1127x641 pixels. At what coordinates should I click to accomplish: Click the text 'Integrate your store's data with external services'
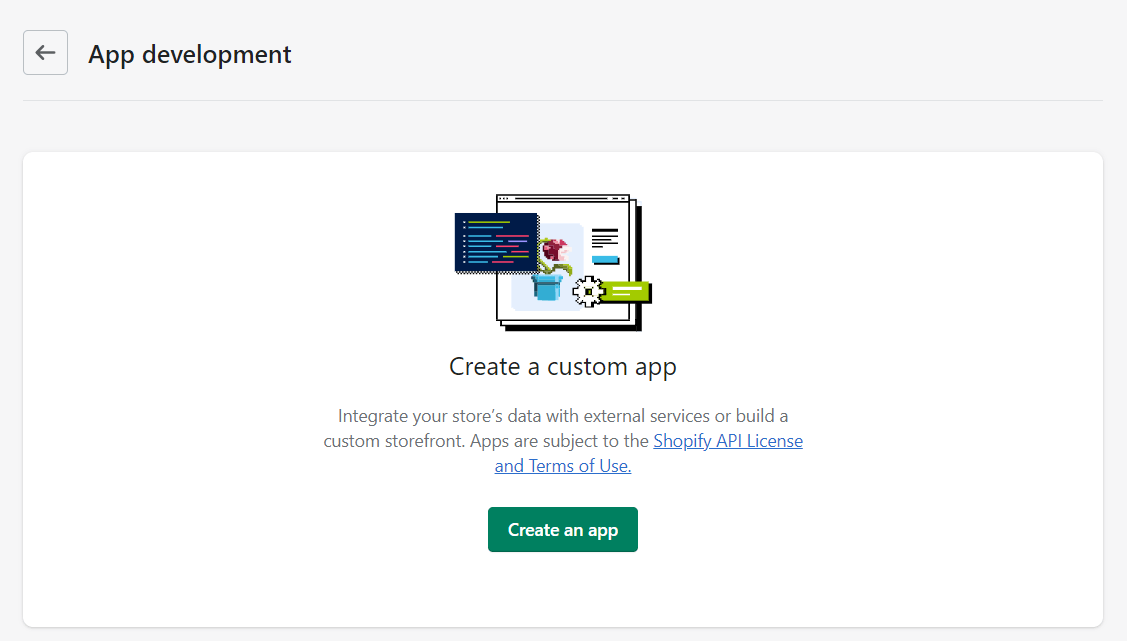(x=524, y=416)
